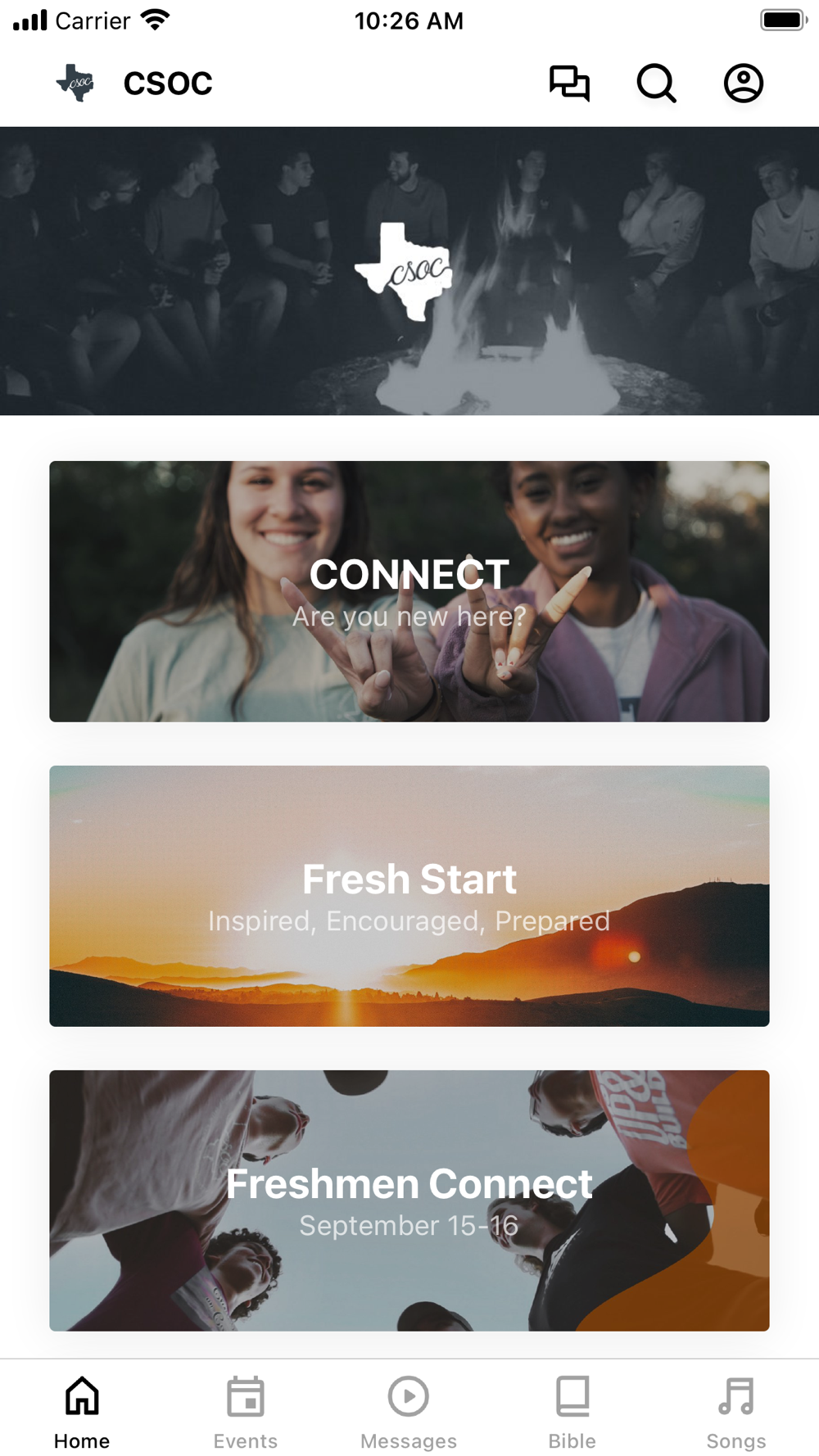The height and width of the screenshot is (1456, 819).
Task: Tap the CSOC title text
Action: [x=168, y=84]
